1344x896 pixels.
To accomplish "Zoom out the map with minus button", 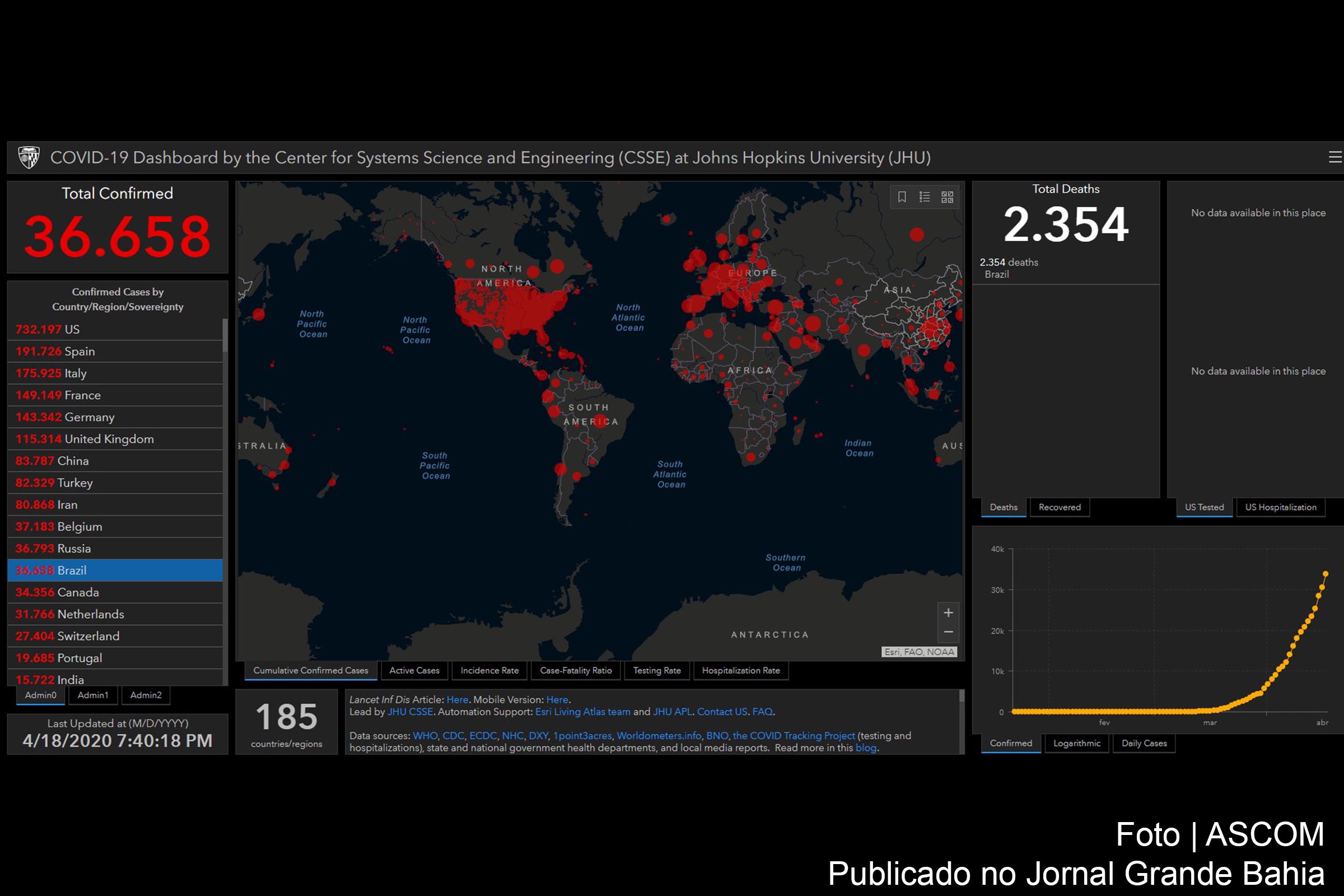I will [x=949, y=632].
